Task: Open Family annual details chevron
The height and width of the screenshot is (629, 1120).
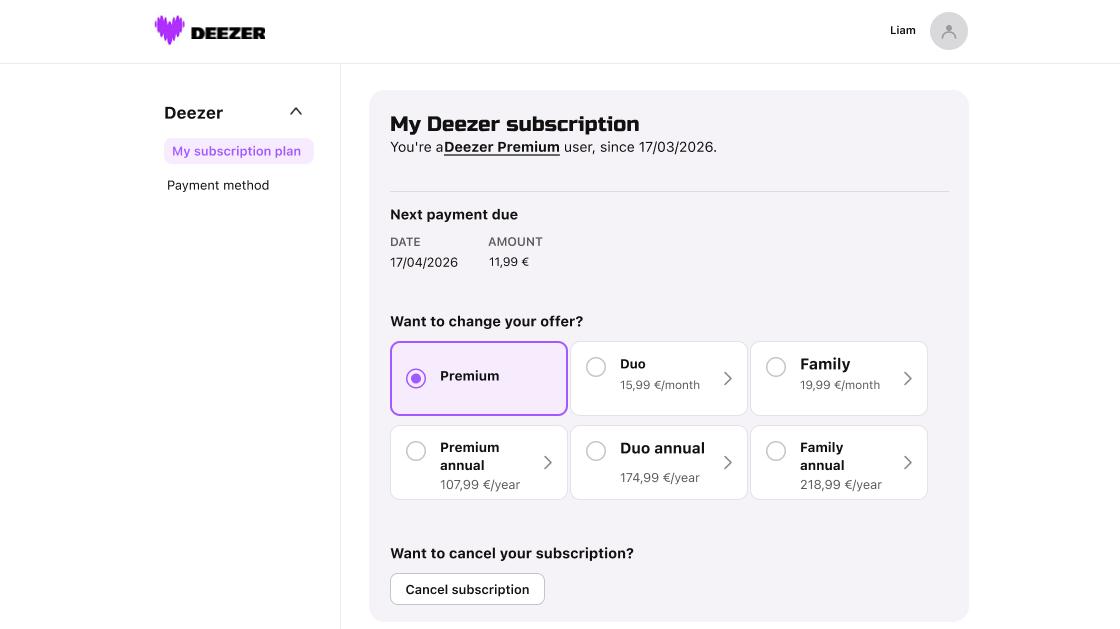Action: point(908,463)
